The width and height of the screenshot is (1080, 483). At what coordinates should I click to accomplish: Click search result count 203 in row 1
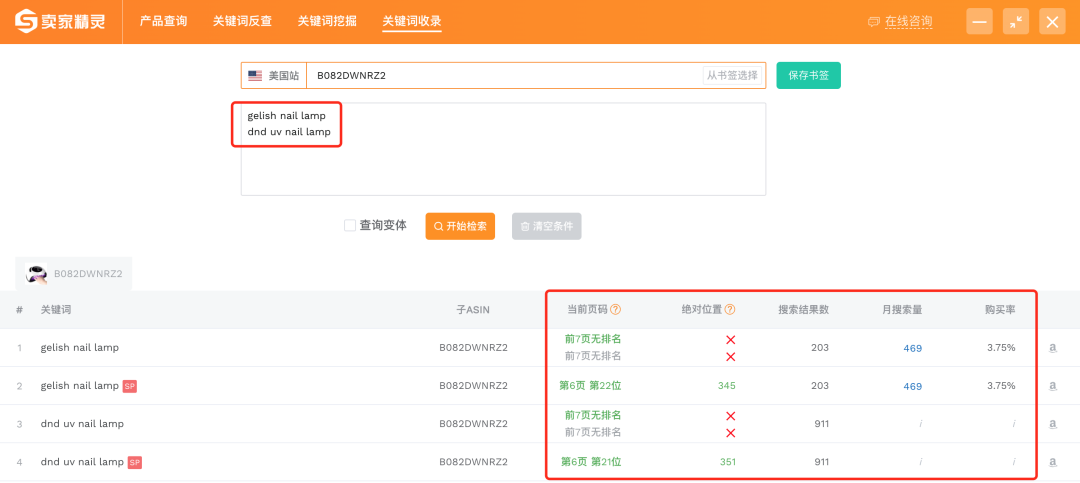point(820,348)
